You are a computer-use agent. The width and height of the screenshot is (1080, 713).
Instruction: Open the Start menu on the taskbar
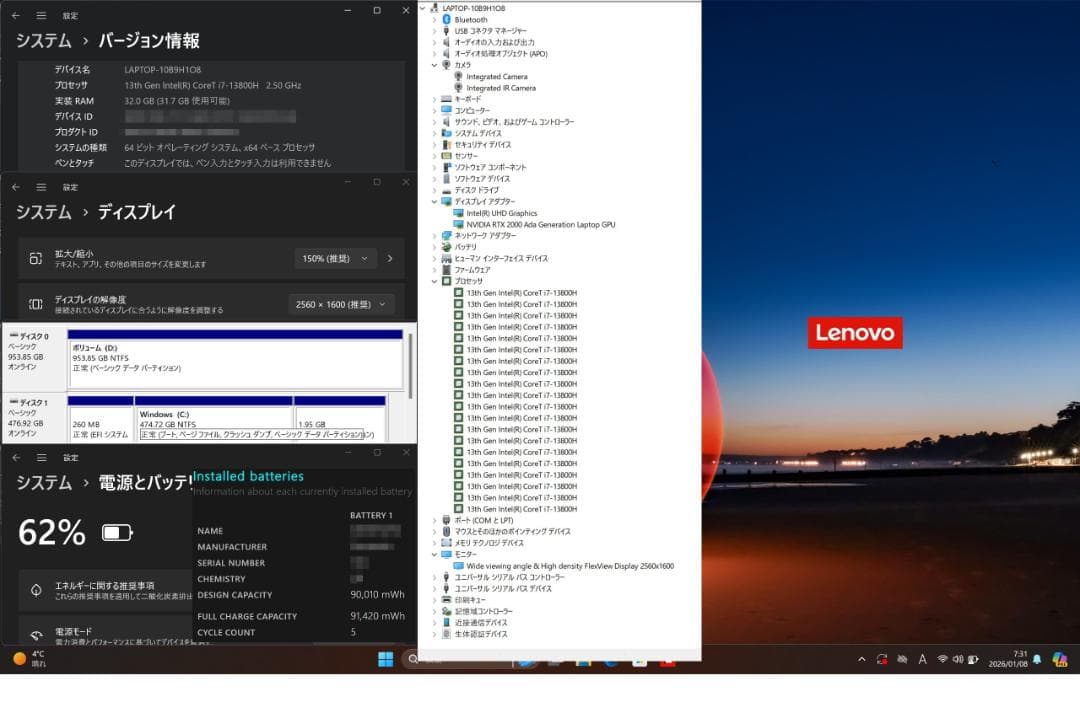click(385, 659)
